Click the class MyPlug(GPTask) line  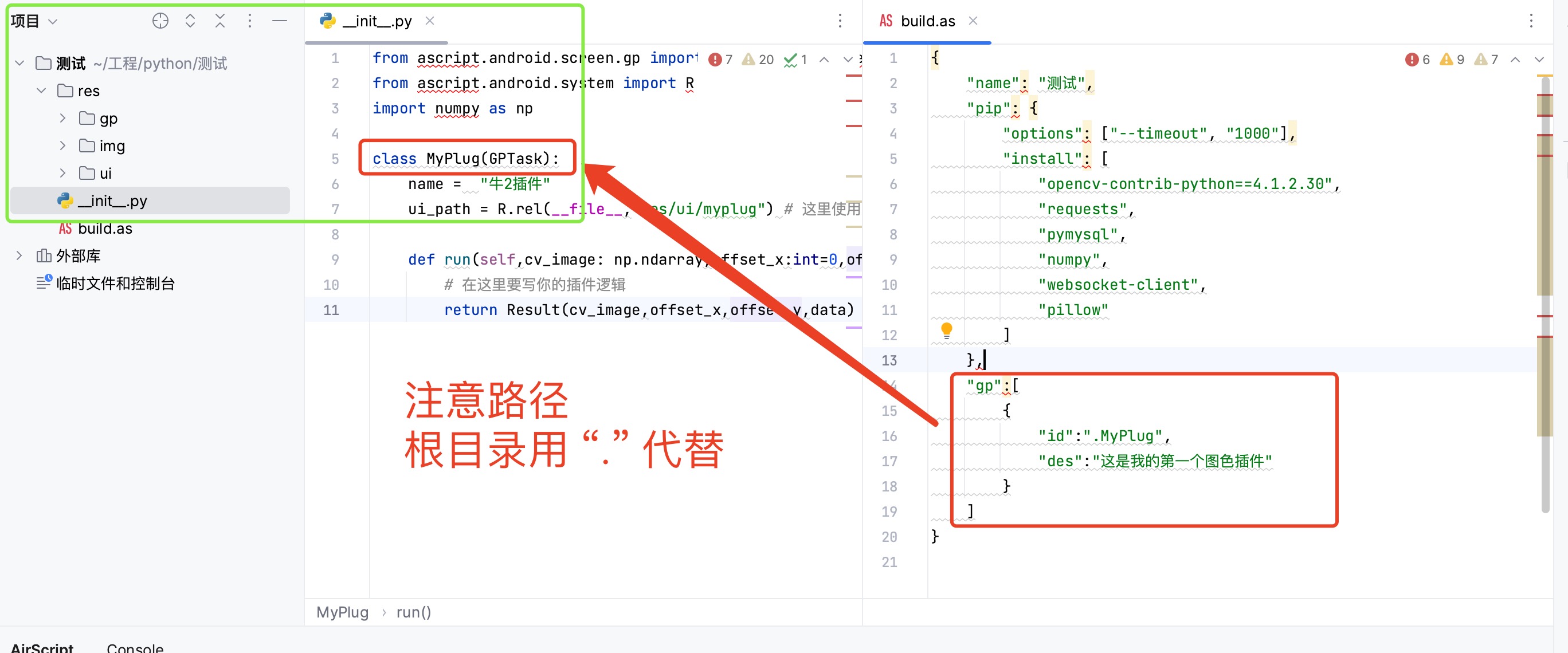coord(466,159)
